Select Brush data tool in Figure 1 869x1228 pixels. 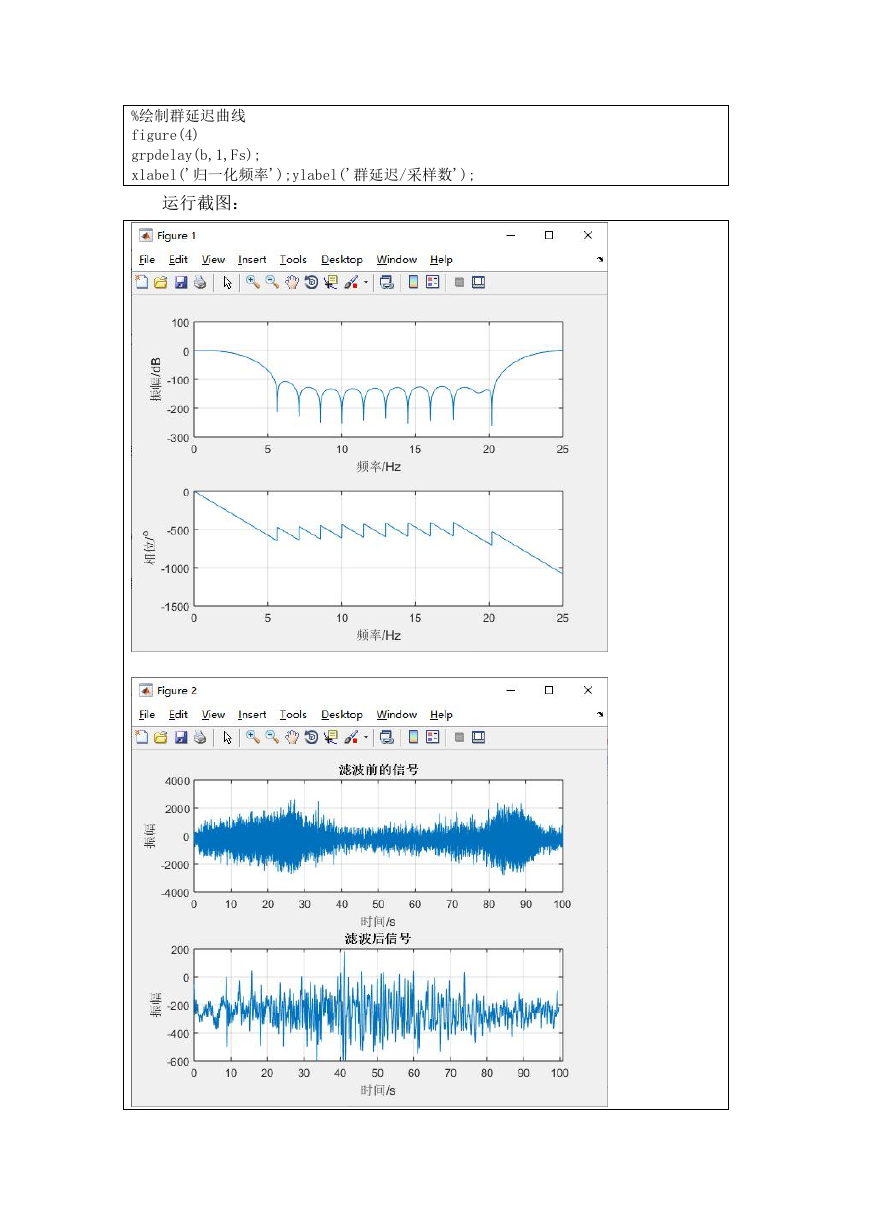click(350, 283)
